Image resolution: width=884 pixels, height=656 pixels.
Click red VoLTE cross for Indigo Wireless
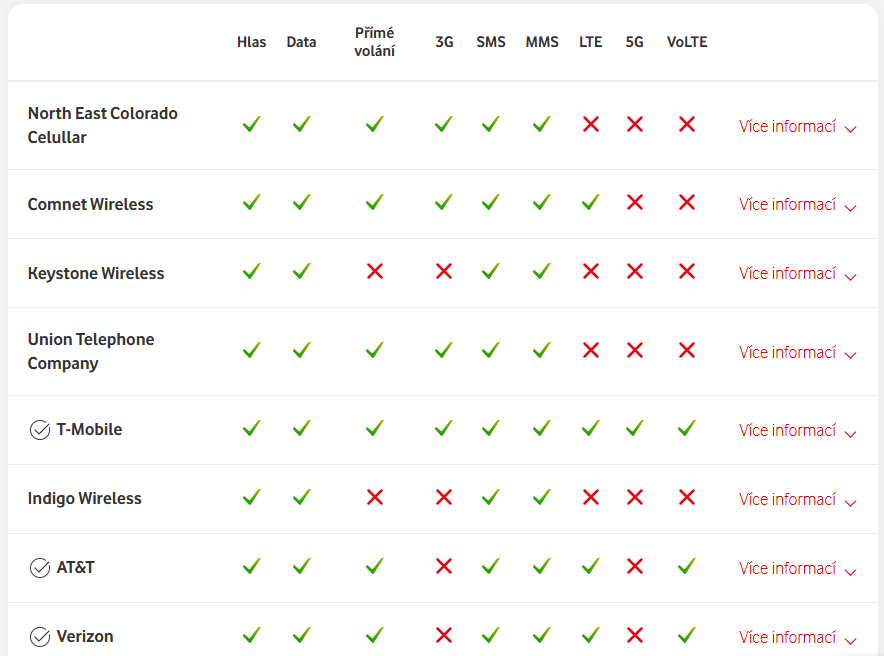pyautogui.click(x=687, y=498)
